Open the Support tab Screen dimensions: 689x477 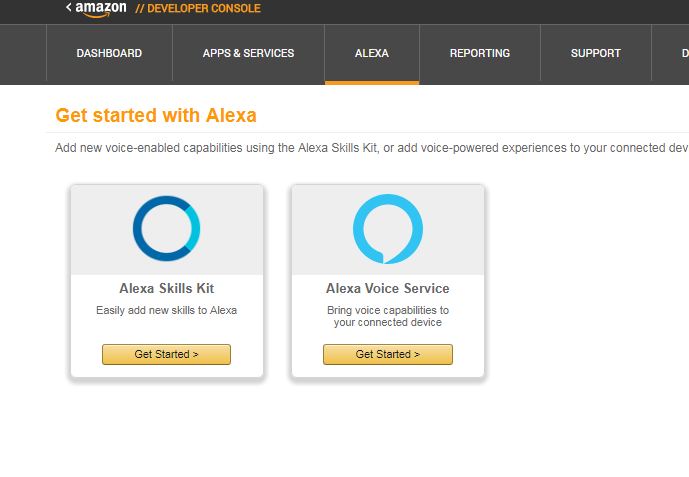tap(595, 53)
